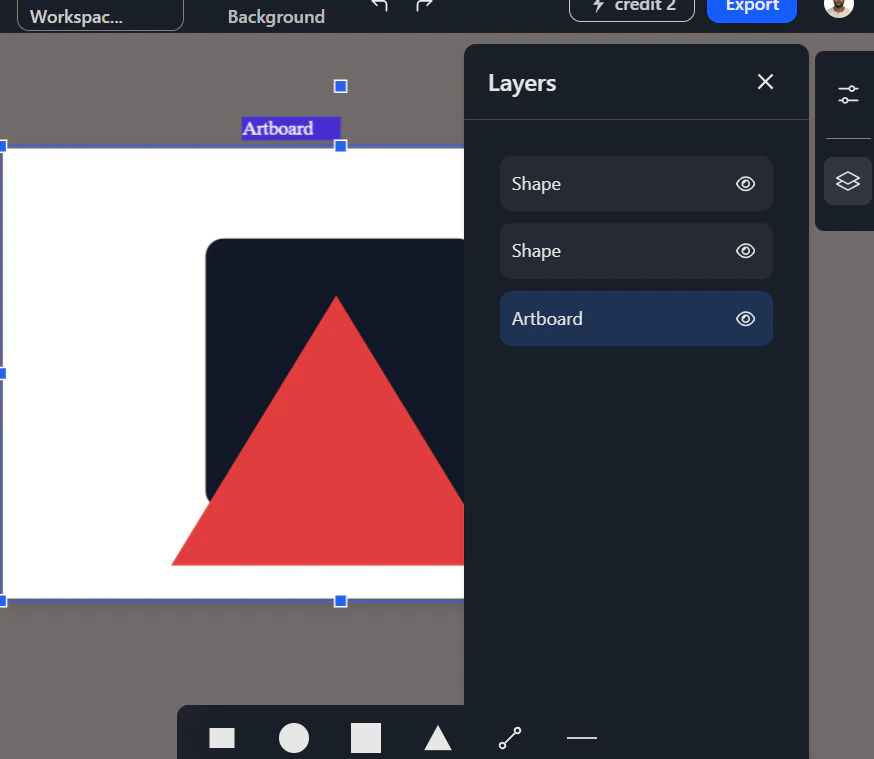Select the circle shape tool
The image size is (874, 759).
(x=294, y=738)
